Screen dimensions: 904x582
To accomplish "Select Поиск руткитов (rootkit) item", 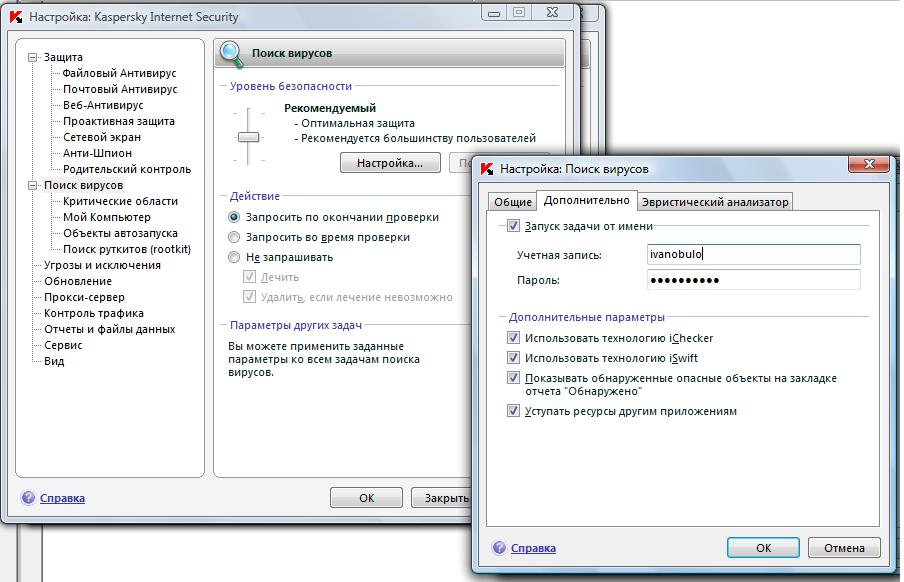I will pyautogui.click(x=127, y=249).
